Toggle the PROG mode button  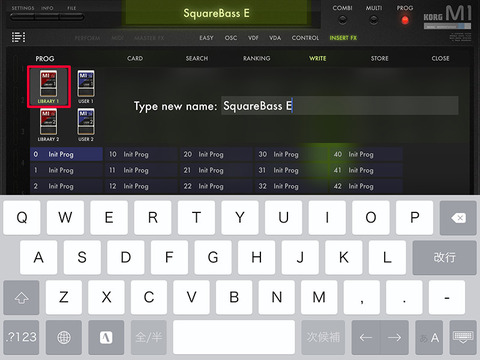pyautogui.click(x=405, y=20)
